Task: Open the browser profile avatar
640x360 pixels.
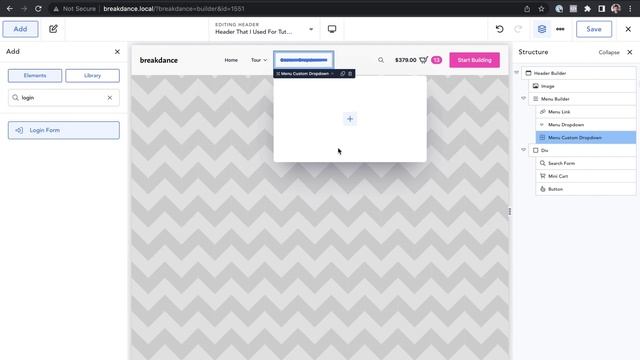Action: point(616,9)
